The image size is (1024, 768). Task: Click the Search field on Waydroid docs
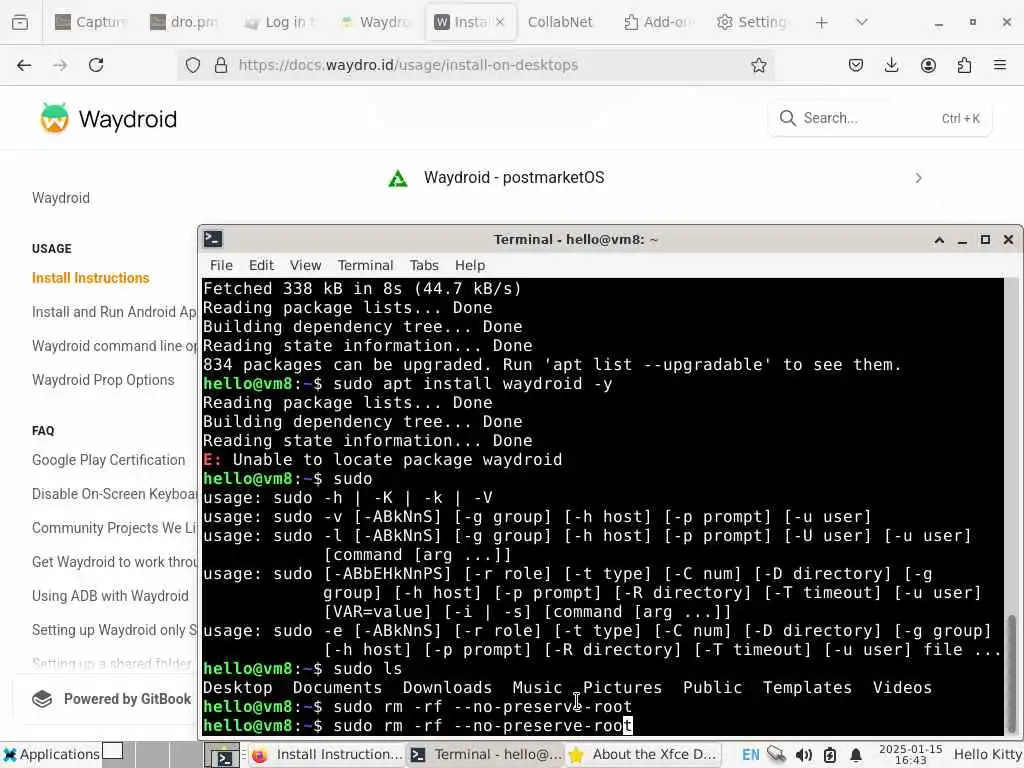(x=880, y=118)
